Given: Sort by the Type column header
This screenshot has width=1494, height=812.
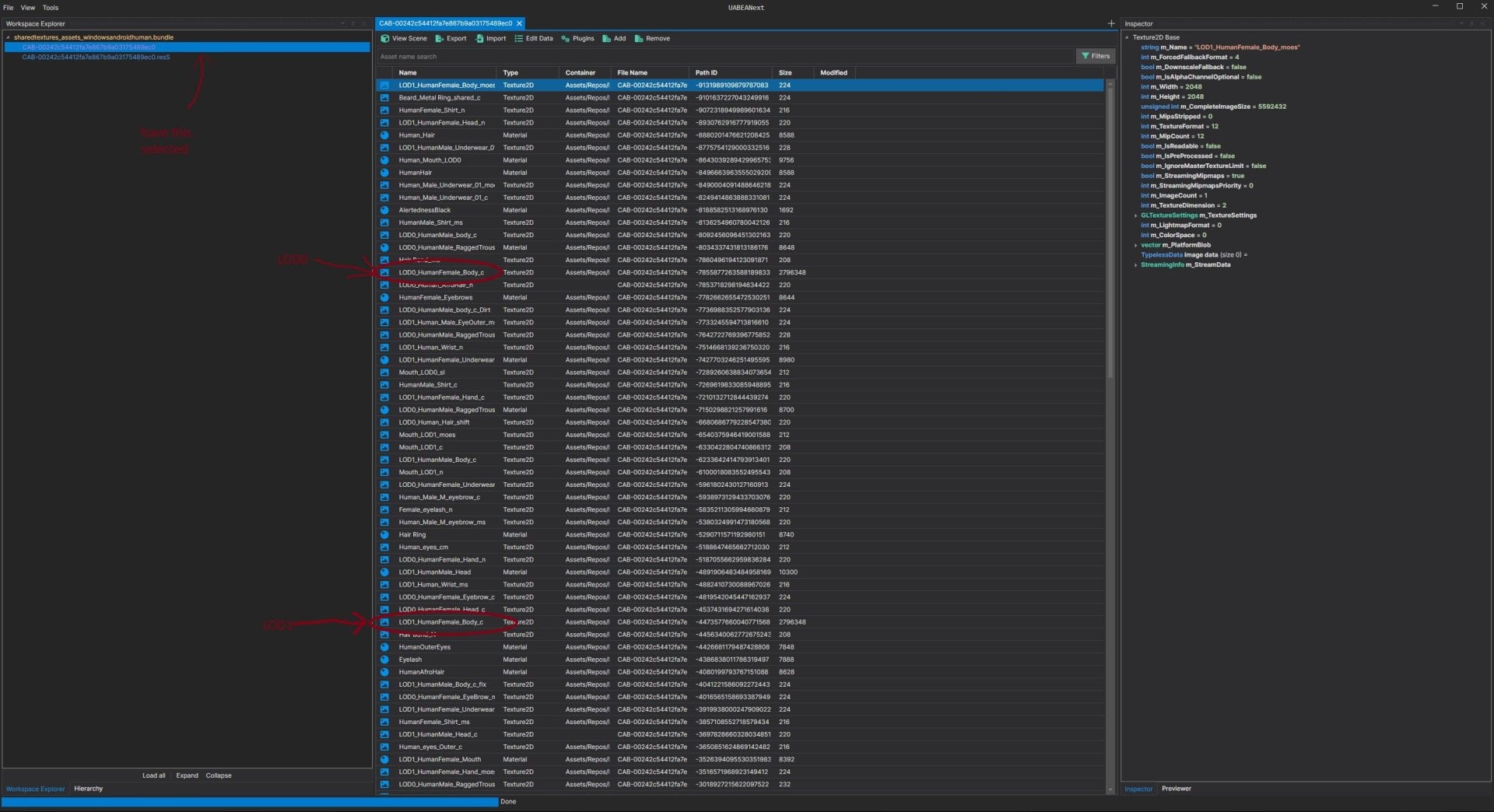Looking at the screenshot, I should pos(528,72).
